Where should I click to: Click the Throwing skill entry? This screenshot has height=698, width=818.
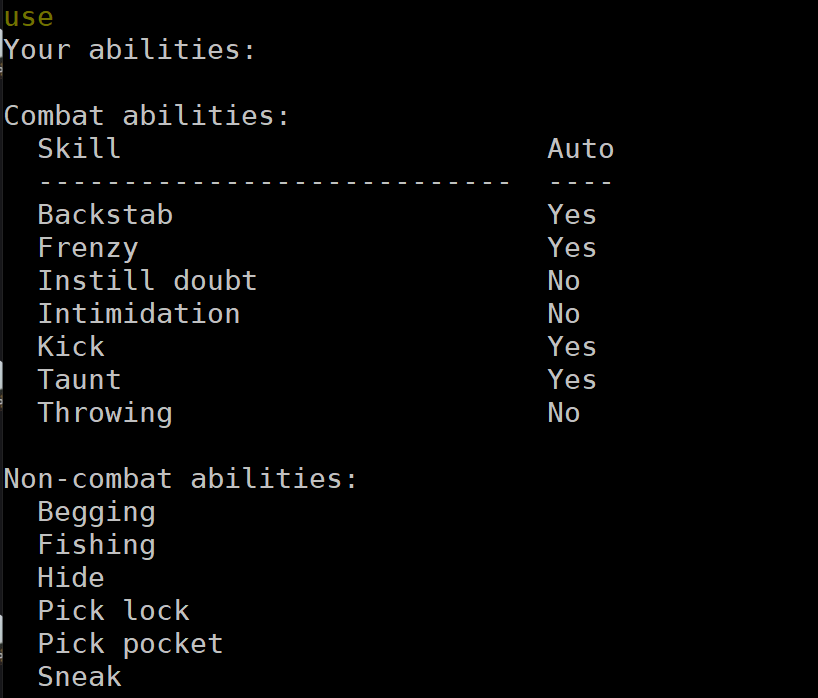(105, 413)
